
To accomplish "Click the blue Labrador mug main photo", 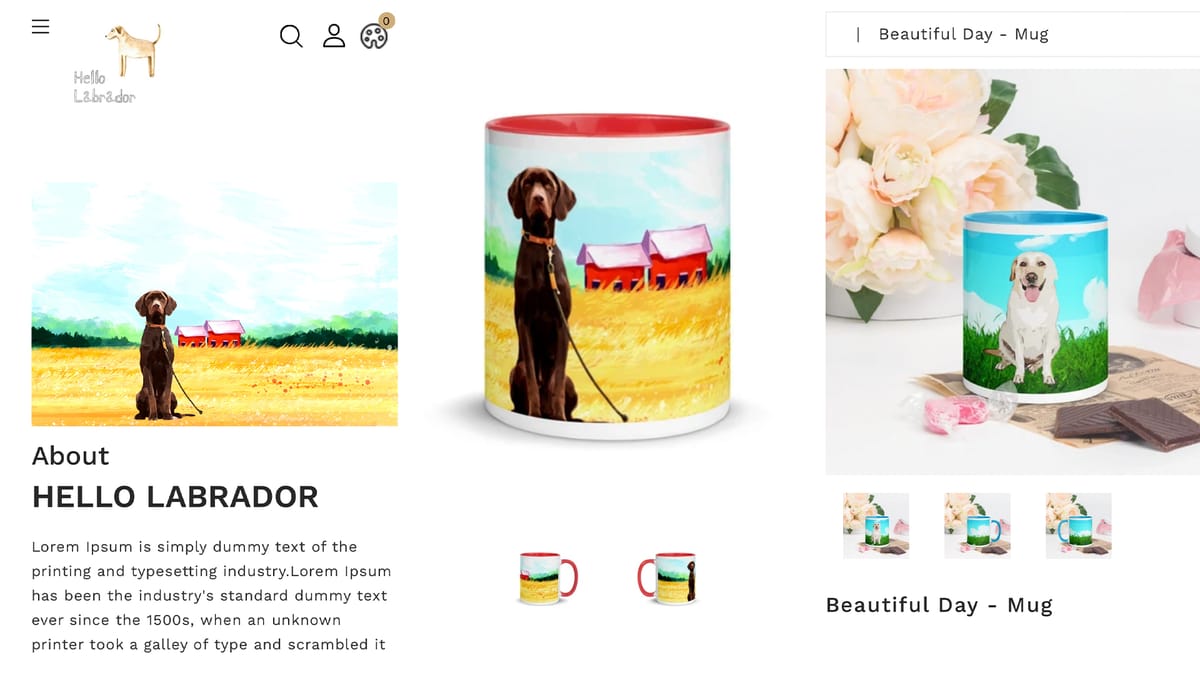I will (1012, 271).
